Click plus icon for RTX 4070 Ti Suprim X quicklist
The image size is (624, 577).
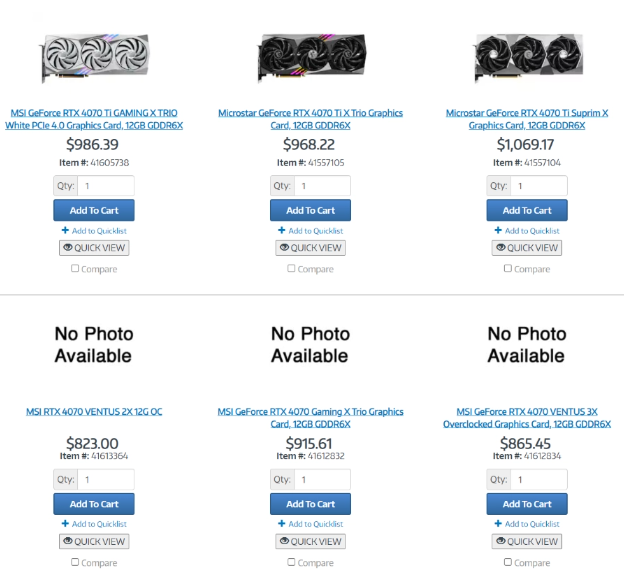click(498, 231)
